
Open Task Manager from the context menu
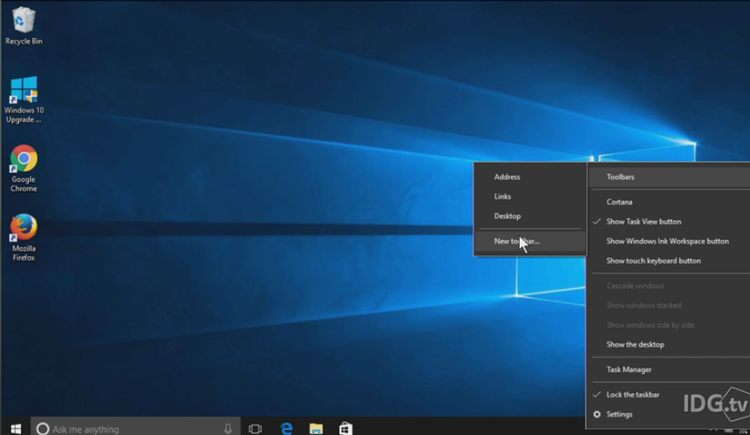click(x=669, y=369)
